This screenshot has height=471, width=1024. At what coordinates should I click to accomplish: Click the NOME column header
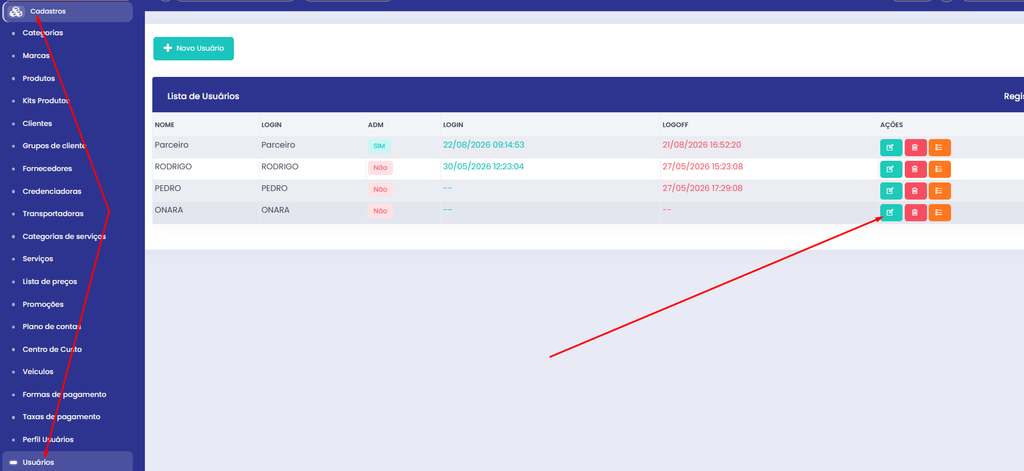[x=165, y=125]
